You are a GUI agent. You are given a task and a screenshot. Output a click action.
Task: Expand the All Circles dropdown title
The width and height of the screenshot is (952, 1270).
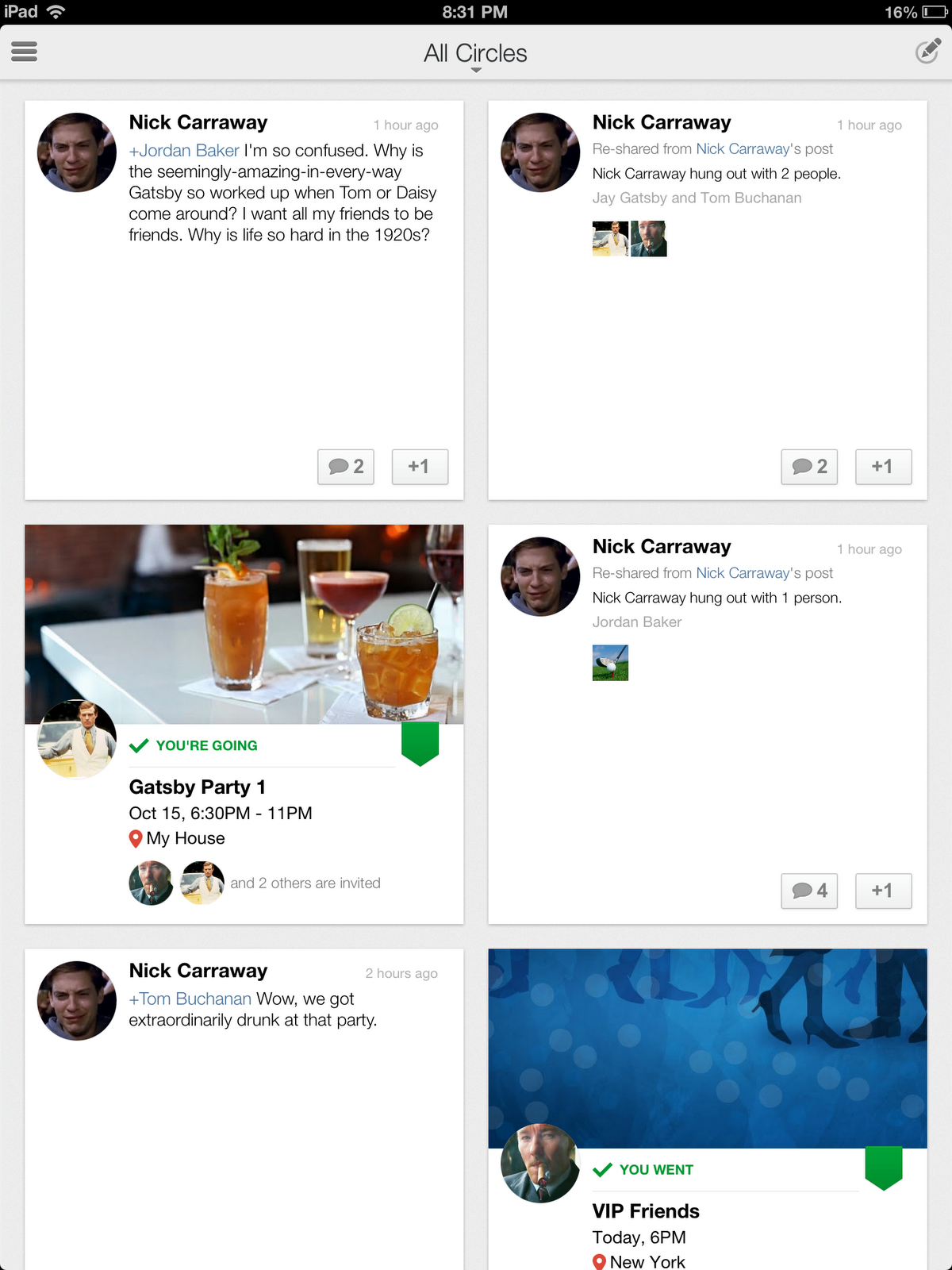pyautogui.click(x=475, y=53)
